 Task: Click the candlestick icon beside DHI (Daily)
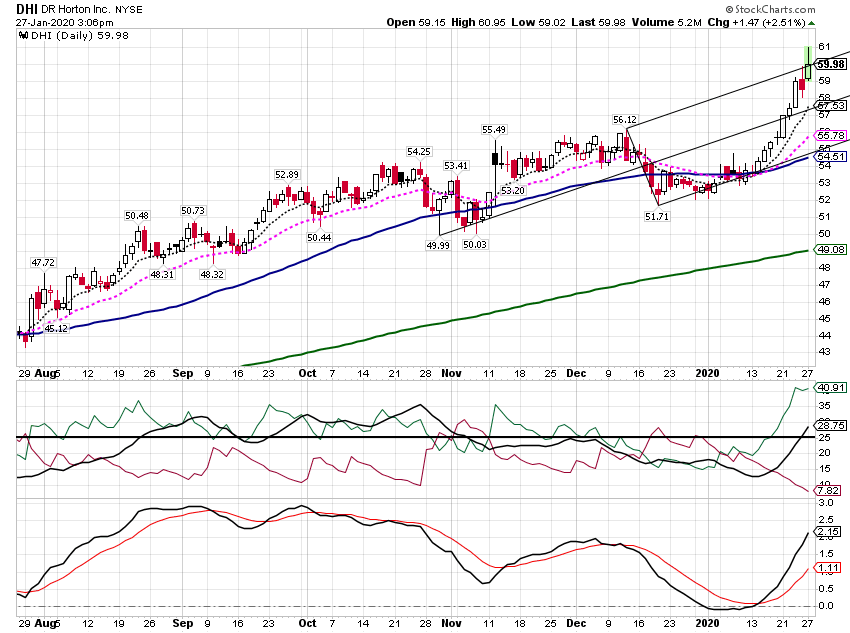(23, 35)
